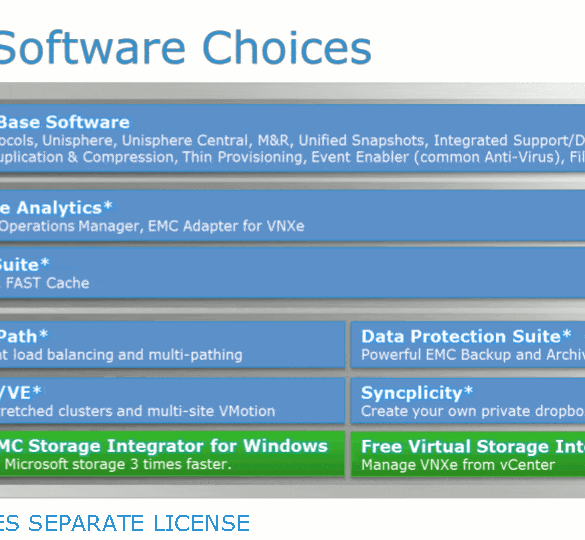This screenshot has height=540, width=585.
Task: Click "Operations Manager, EMC Adapter for VNXe" text
Action: tap(152, 226)
